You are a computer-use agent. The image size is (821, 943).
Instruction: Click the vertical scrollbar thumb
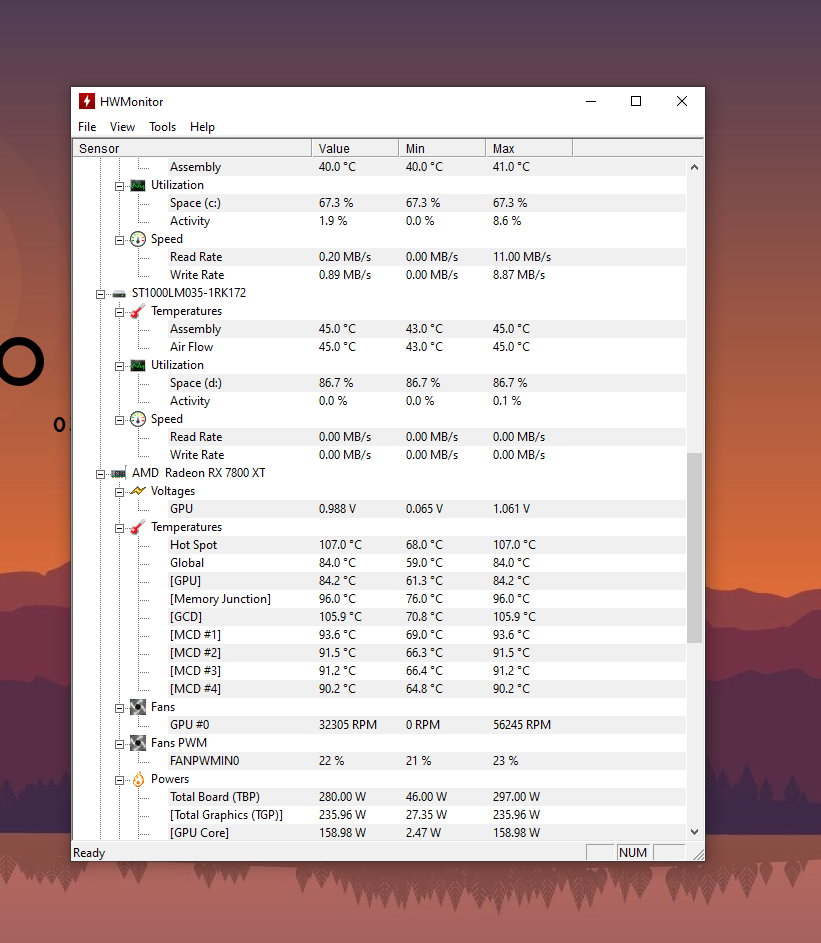694,548
